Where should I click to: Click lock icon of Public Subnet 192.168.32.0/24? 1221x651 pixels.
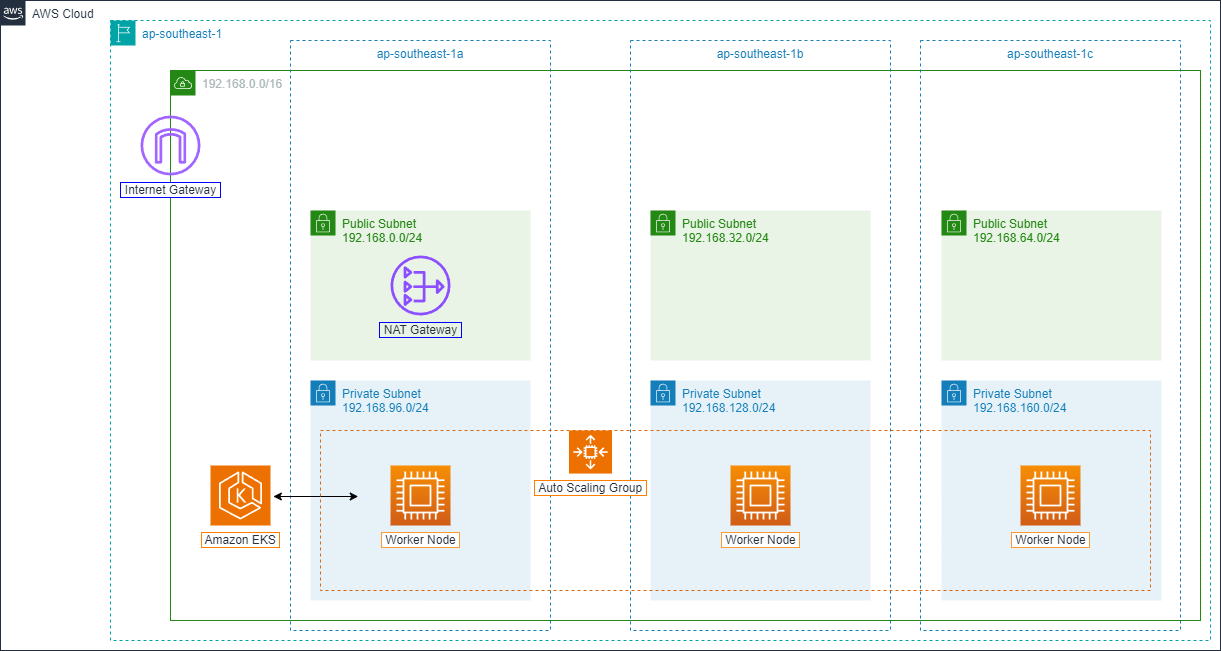pyautogui.click(x=663, y=223)
